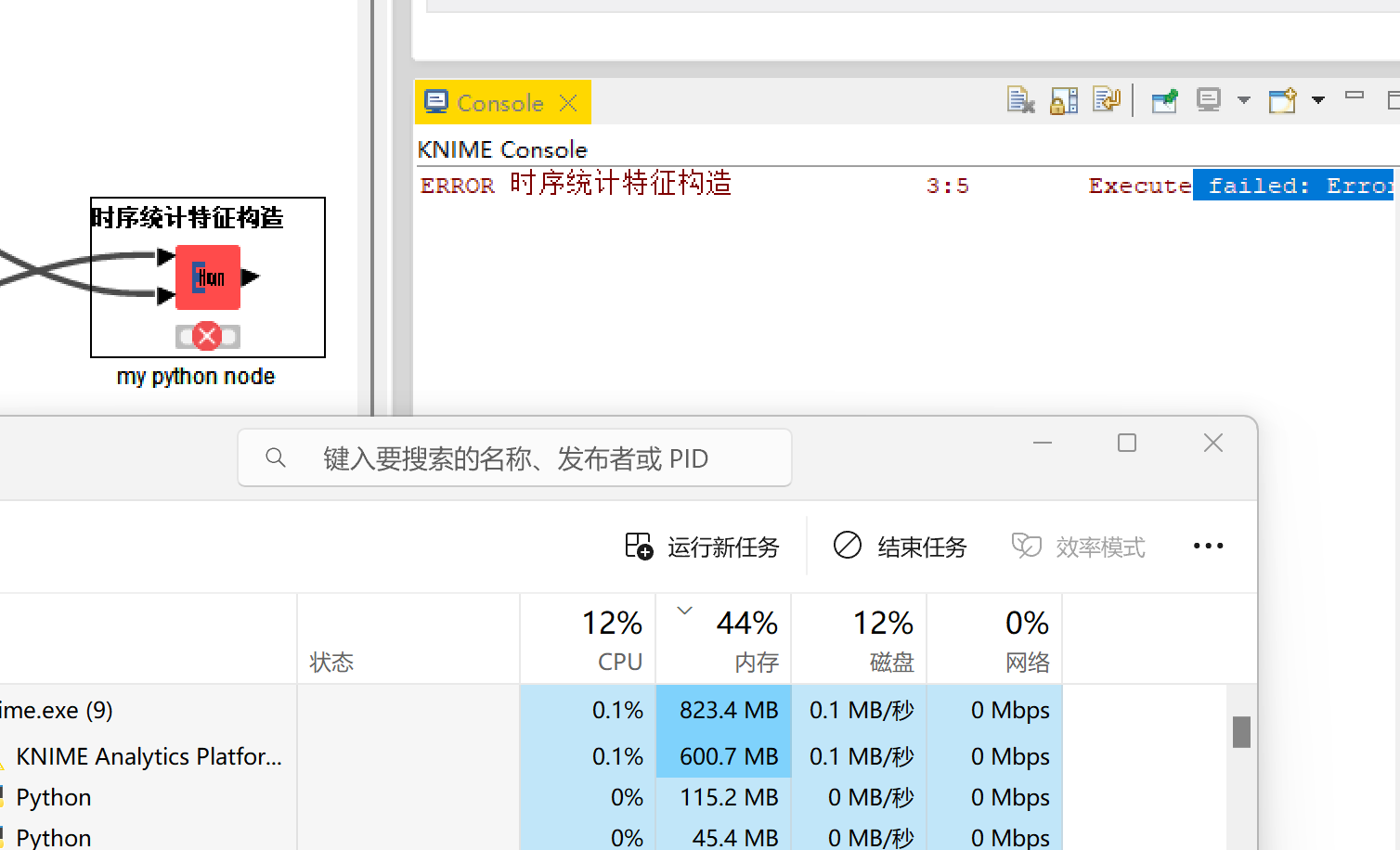
Task: Click the search magnifier in Task Manager
Action: tap(276, 457)
